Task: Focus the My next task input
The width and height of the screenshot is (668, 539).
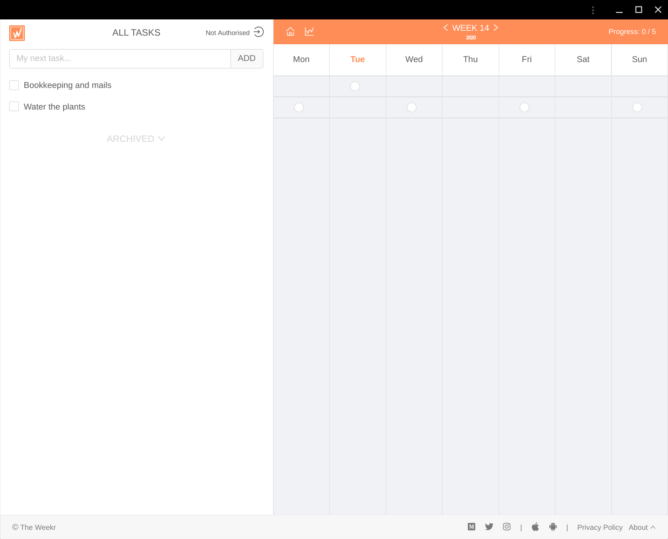Action: coord(120,58)
